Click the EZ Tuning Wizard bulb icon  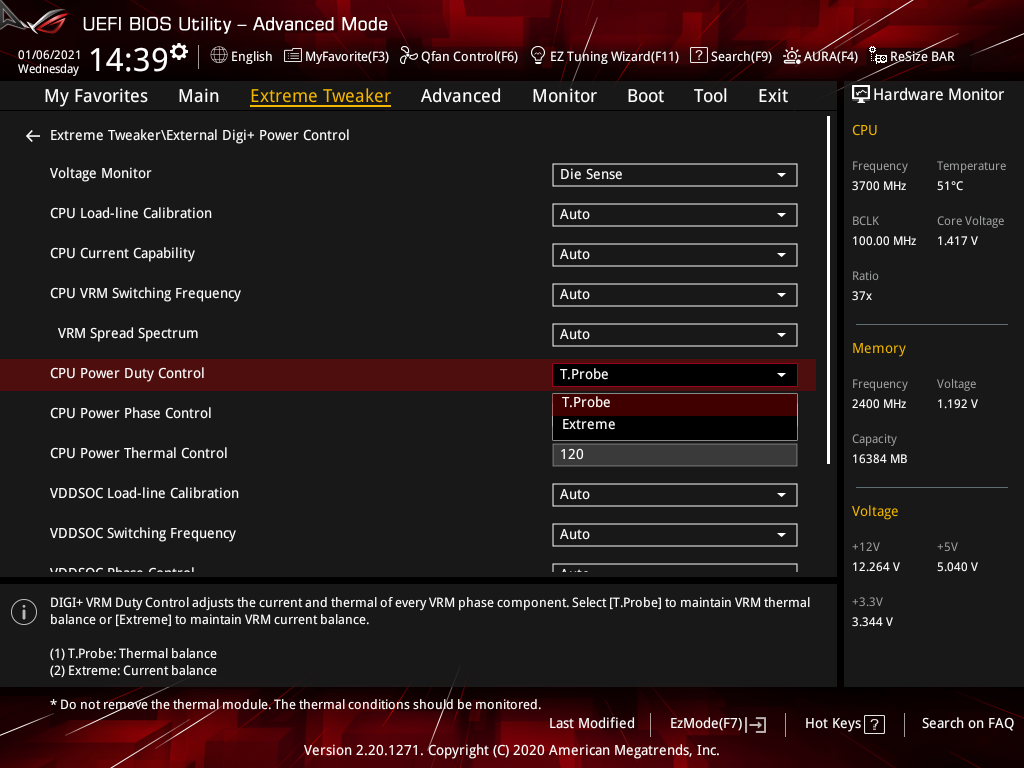tap(537, 56)
